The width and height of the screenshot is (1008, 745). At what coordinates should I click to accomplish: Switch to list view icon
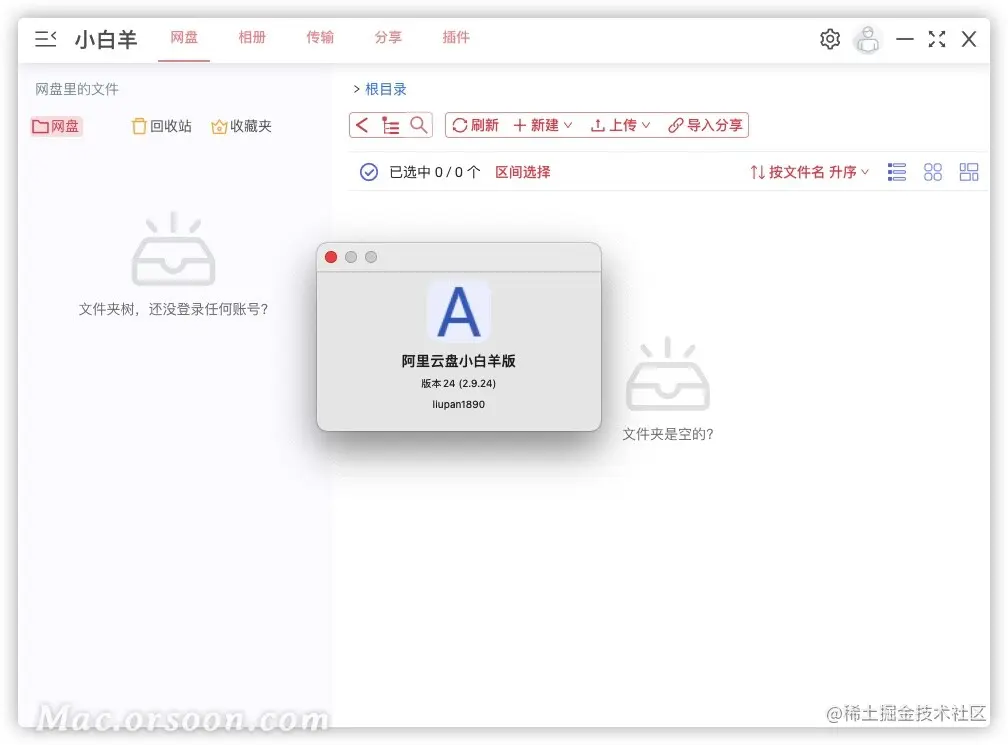click(897, 172)
